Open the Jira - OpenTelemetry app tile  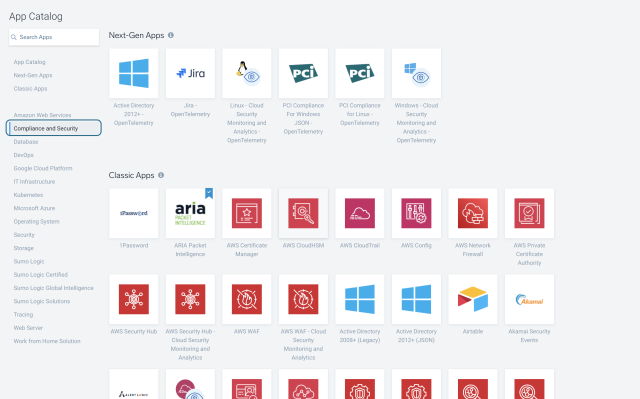tap(190, 73)
